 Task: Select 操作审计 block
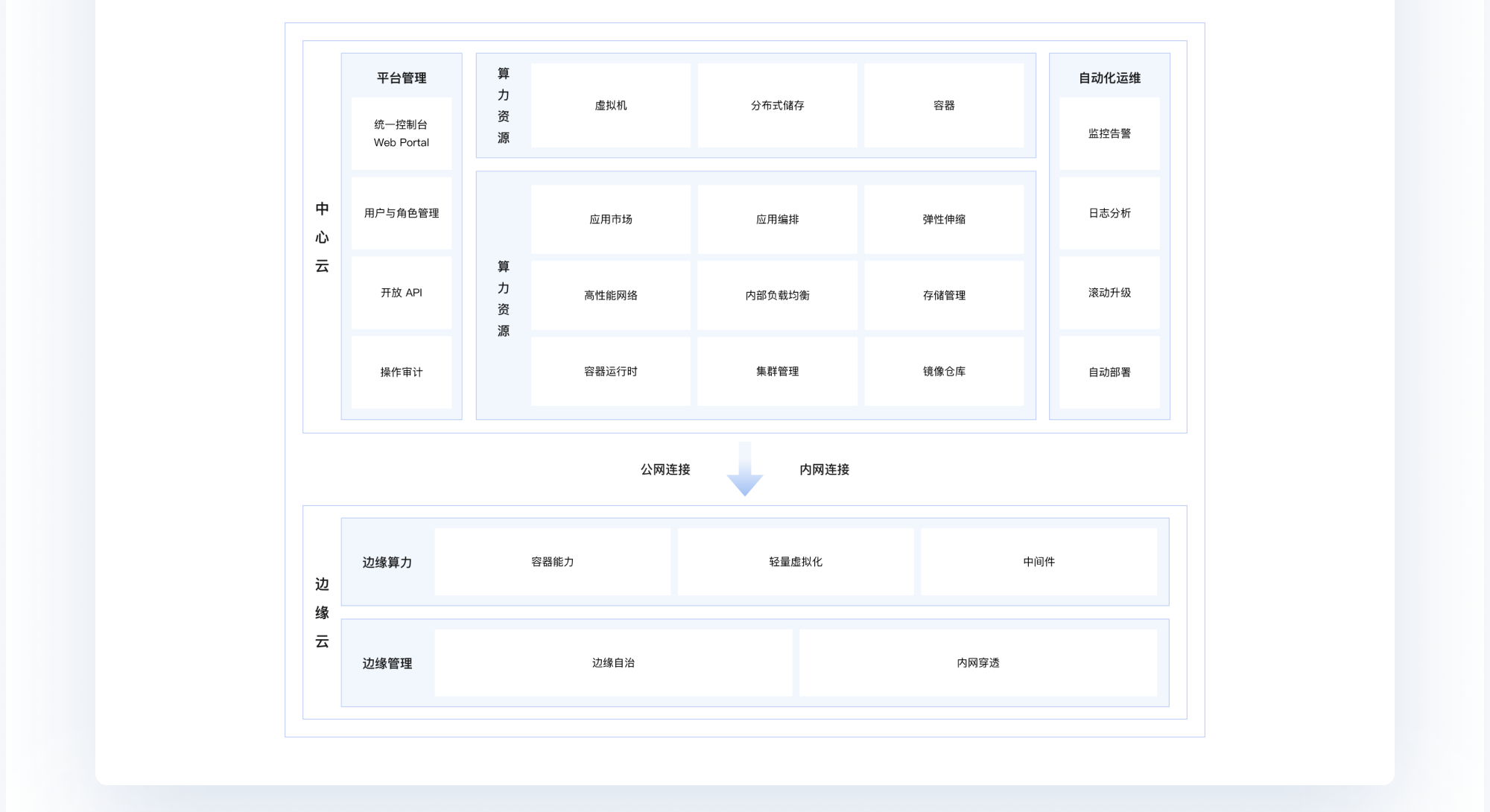(401, 372)
